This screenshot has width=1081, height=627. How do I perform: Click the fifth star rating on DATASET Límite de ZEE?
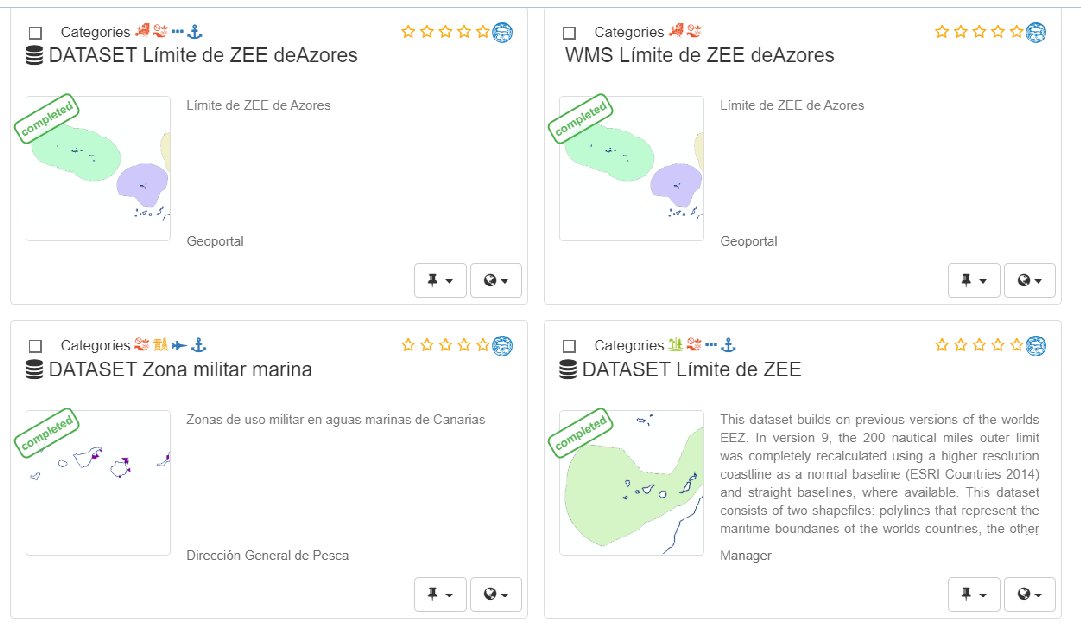click(x=1016, y=344)
